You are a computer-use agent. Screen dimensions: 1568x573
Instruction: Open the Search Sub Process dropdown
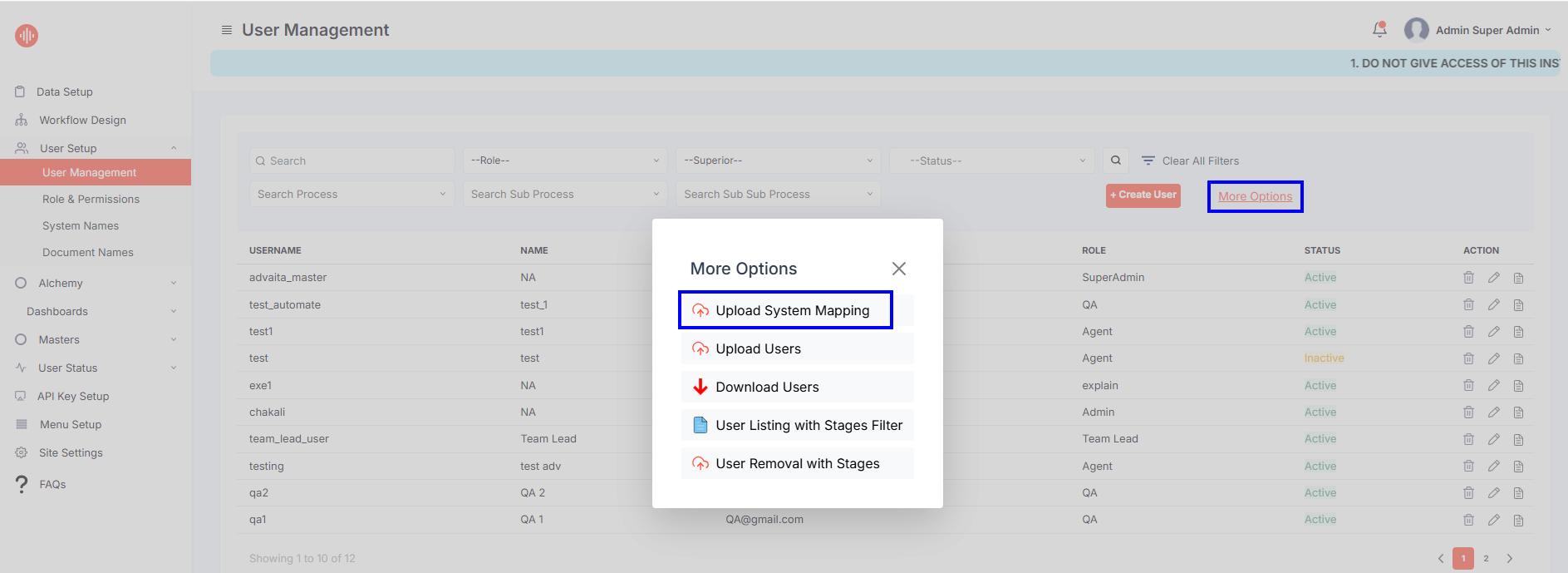tap(565, 194)
